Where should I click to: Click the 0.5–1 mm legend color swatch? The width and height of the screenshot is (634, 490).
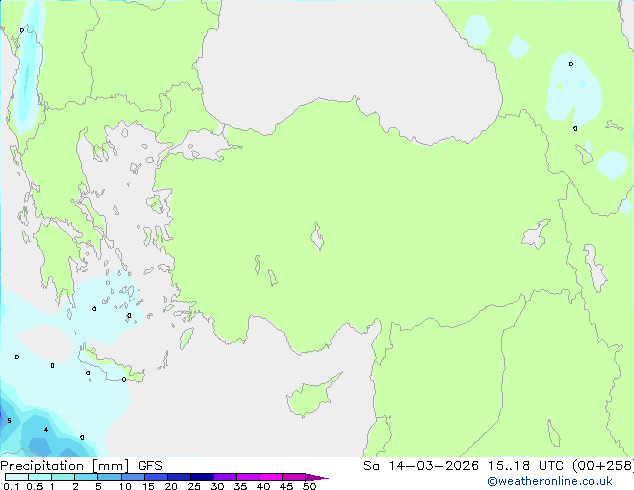pyautogui.click(x=40, y=477)
